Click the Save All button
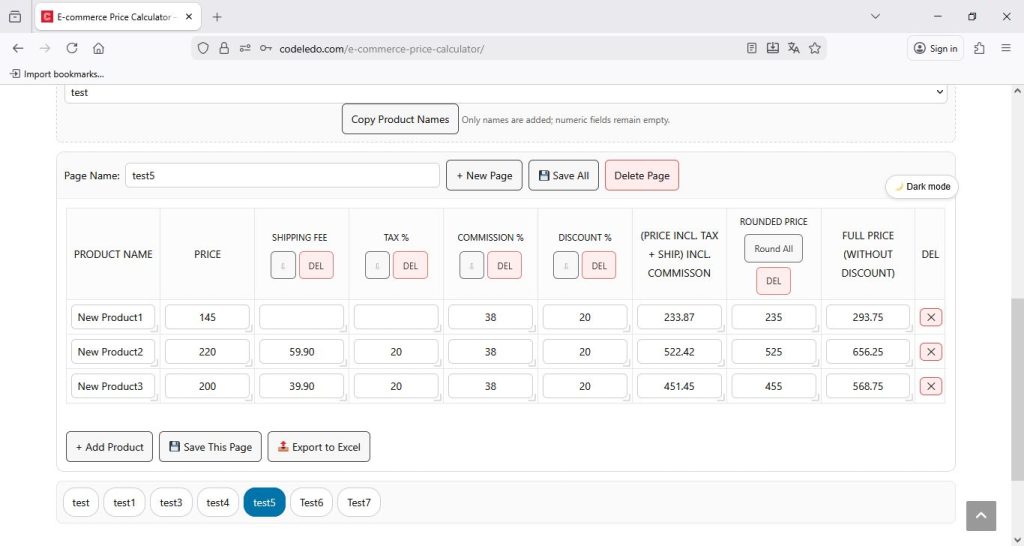The image size is (1024, 546). (563, 175)
